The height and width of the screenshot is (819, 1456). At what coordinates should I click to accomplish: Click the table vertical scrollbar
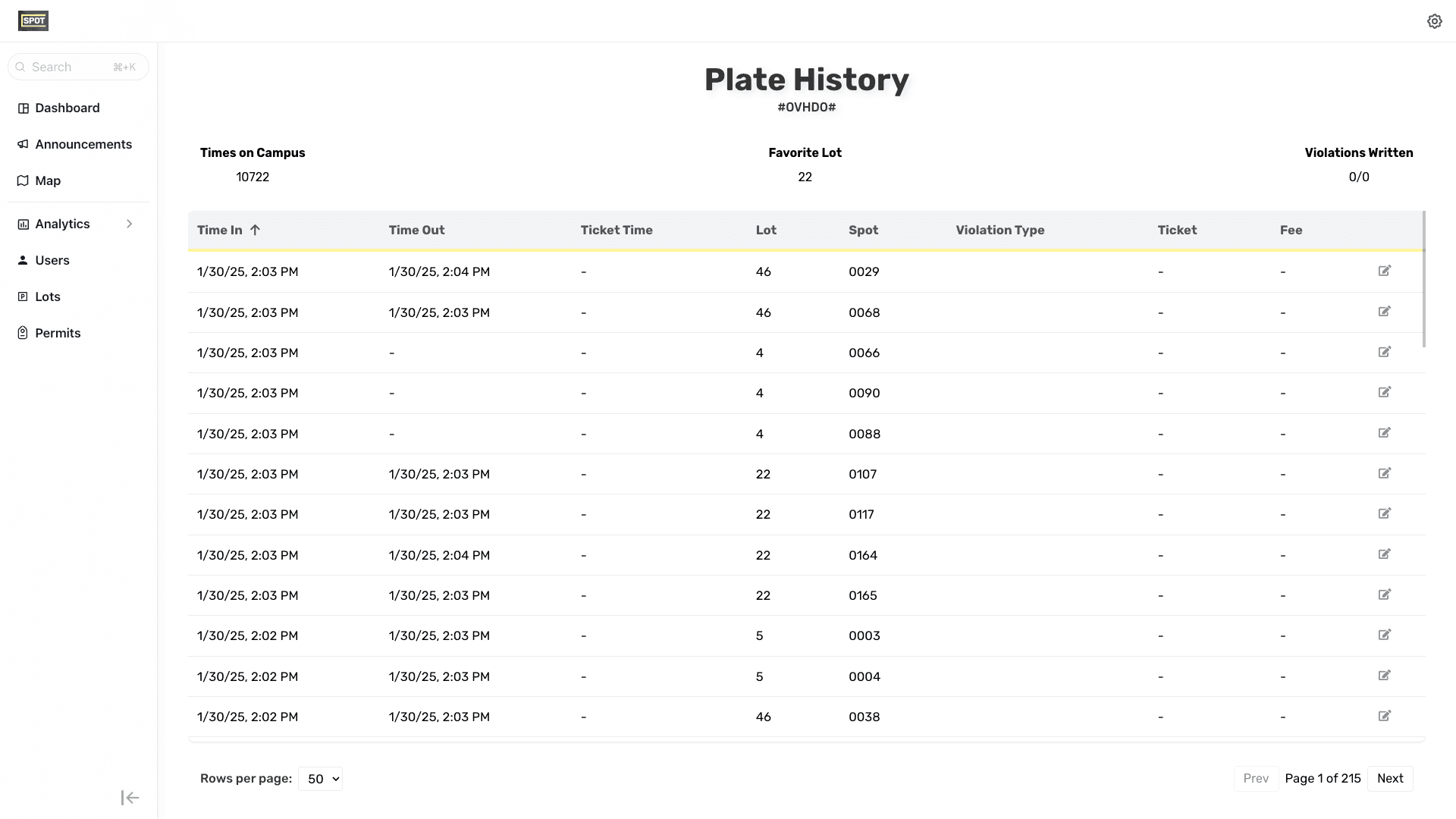tap(1423, 281)
